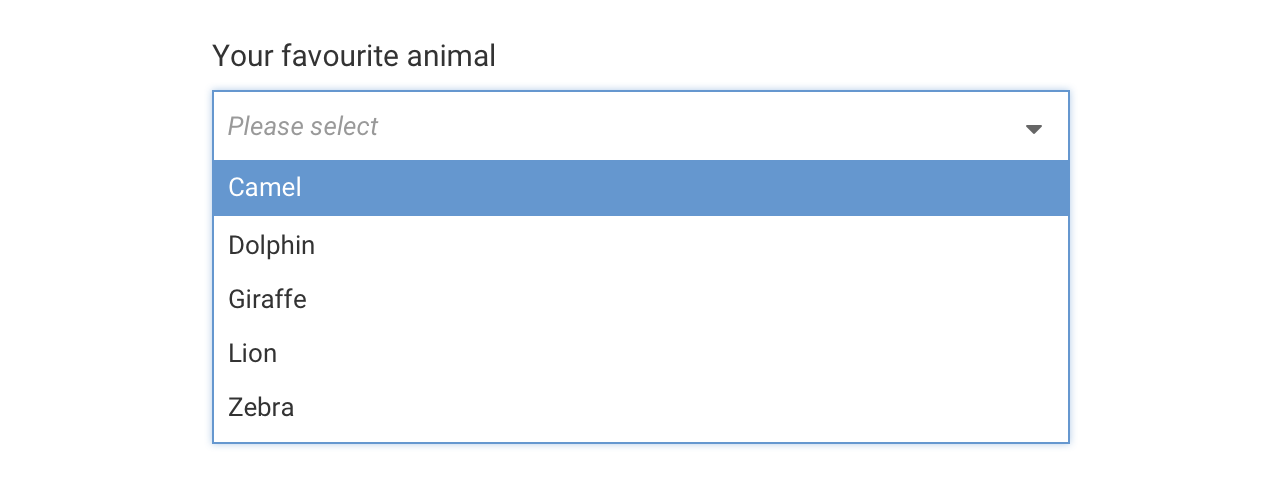
Task: Select Camel from the animal list
Action: (x=640, y=188)
